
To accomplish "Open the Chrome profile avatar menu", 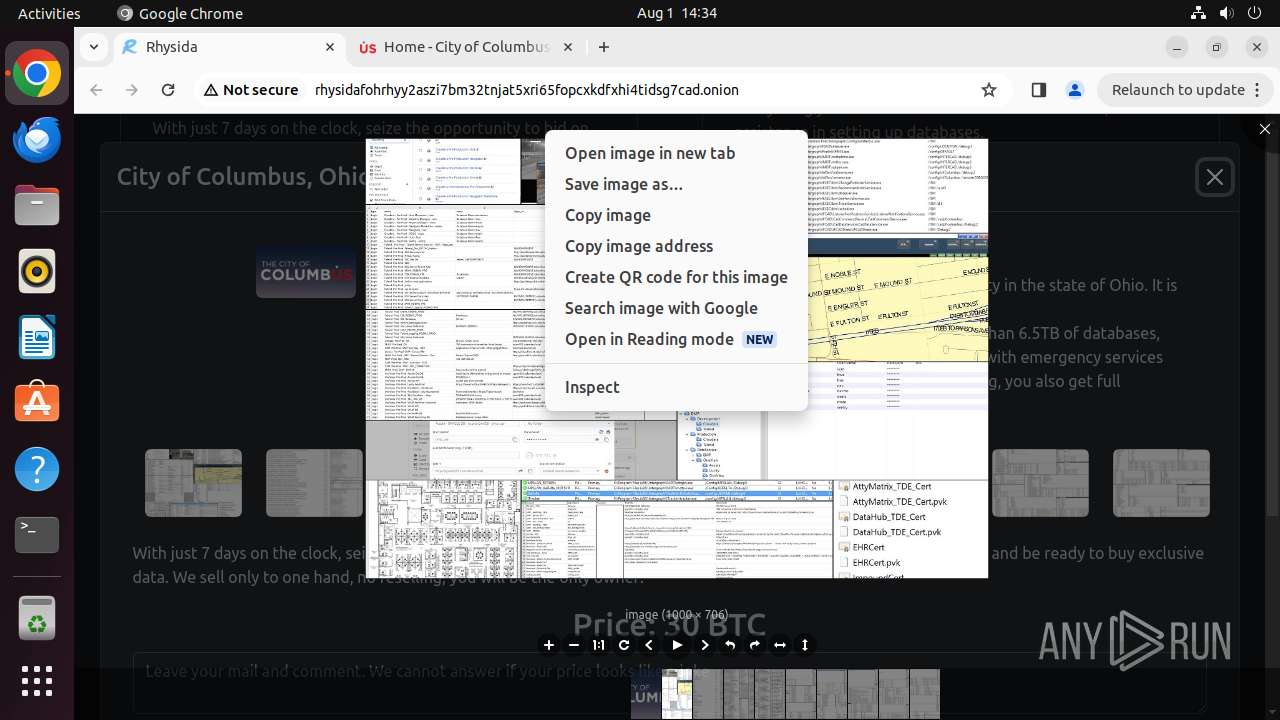I will click(1075, 90).
